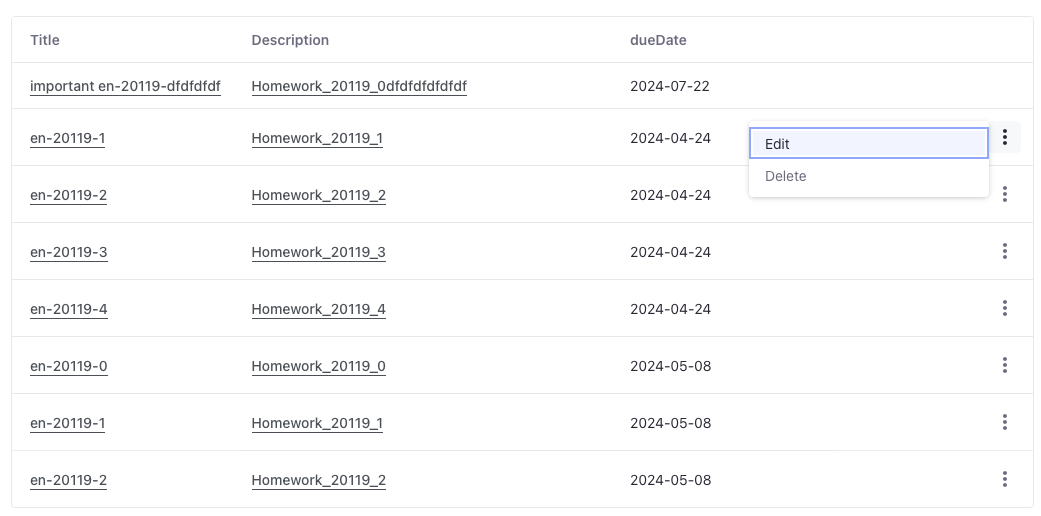This screenshot has width=1041, height=516.
Task: Click the Homework_20119_3 description link
Action: [318, 252]
